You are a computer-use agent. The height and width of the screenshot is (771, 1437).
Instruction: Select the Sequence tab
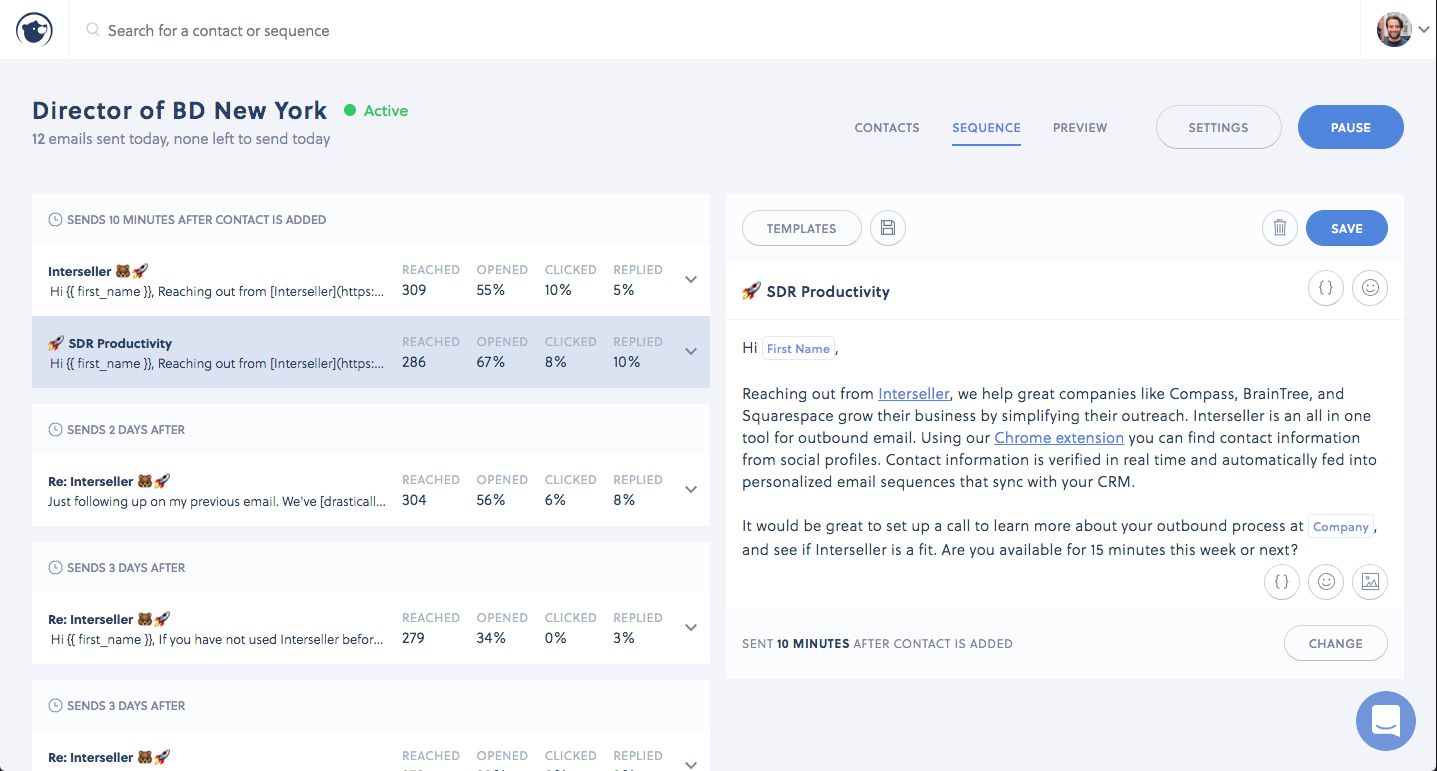coord(986,128)
